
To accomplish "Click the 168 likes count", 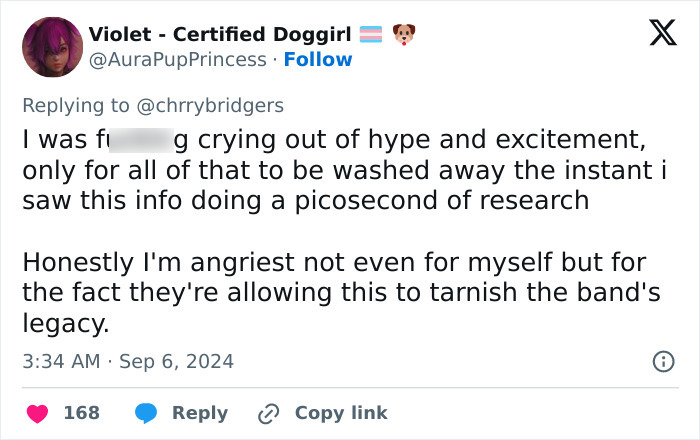I will [81, 413].
